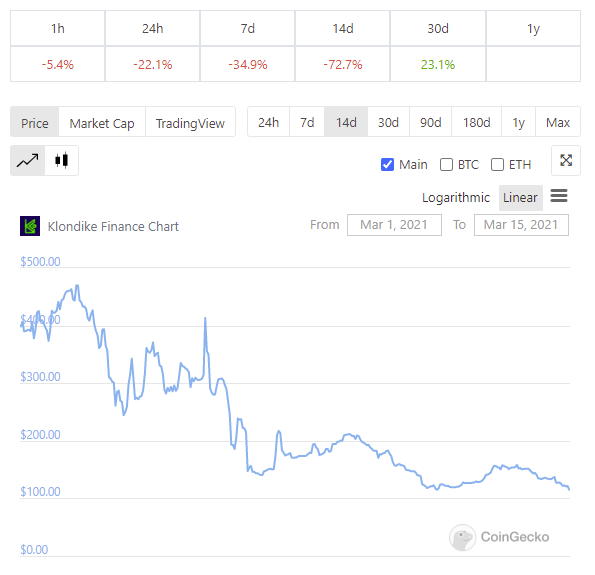Select the 90d chart range
The width and height of the screenshot is (595, 575).
pyautogui.click(x=431, y=122)
